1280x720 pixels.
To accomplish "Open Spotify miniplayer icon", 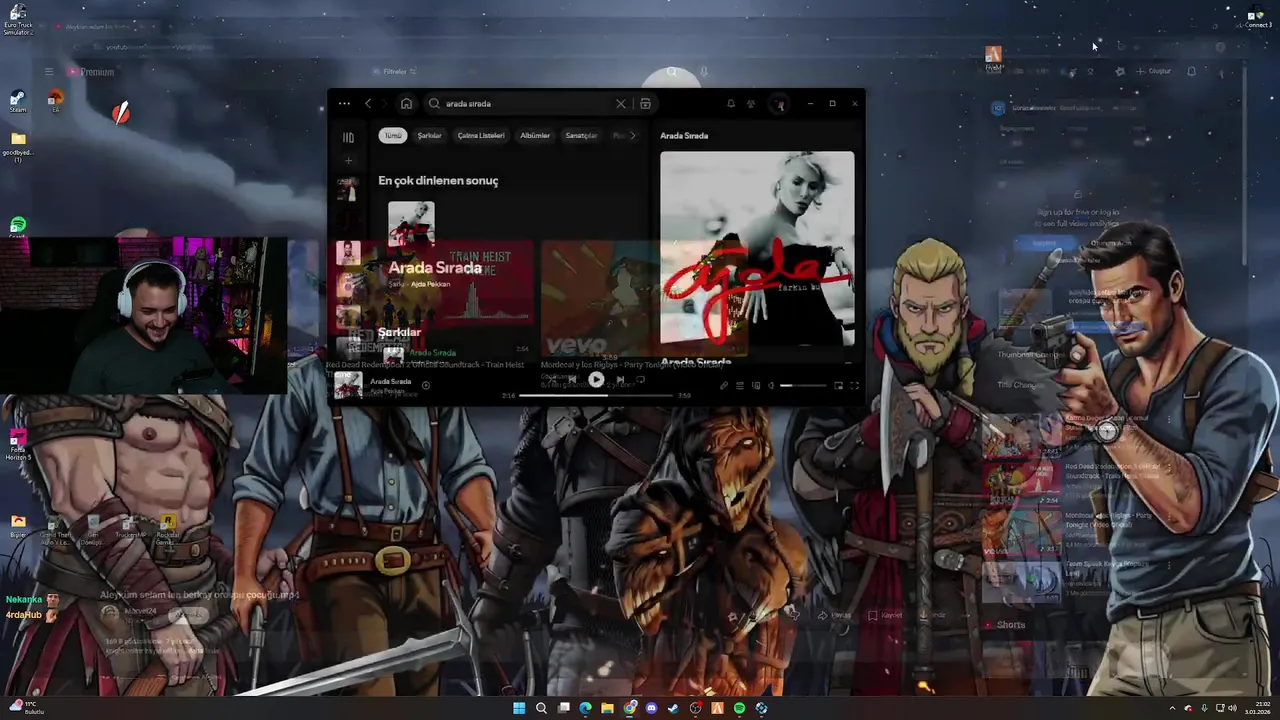I will coord(838,385).
